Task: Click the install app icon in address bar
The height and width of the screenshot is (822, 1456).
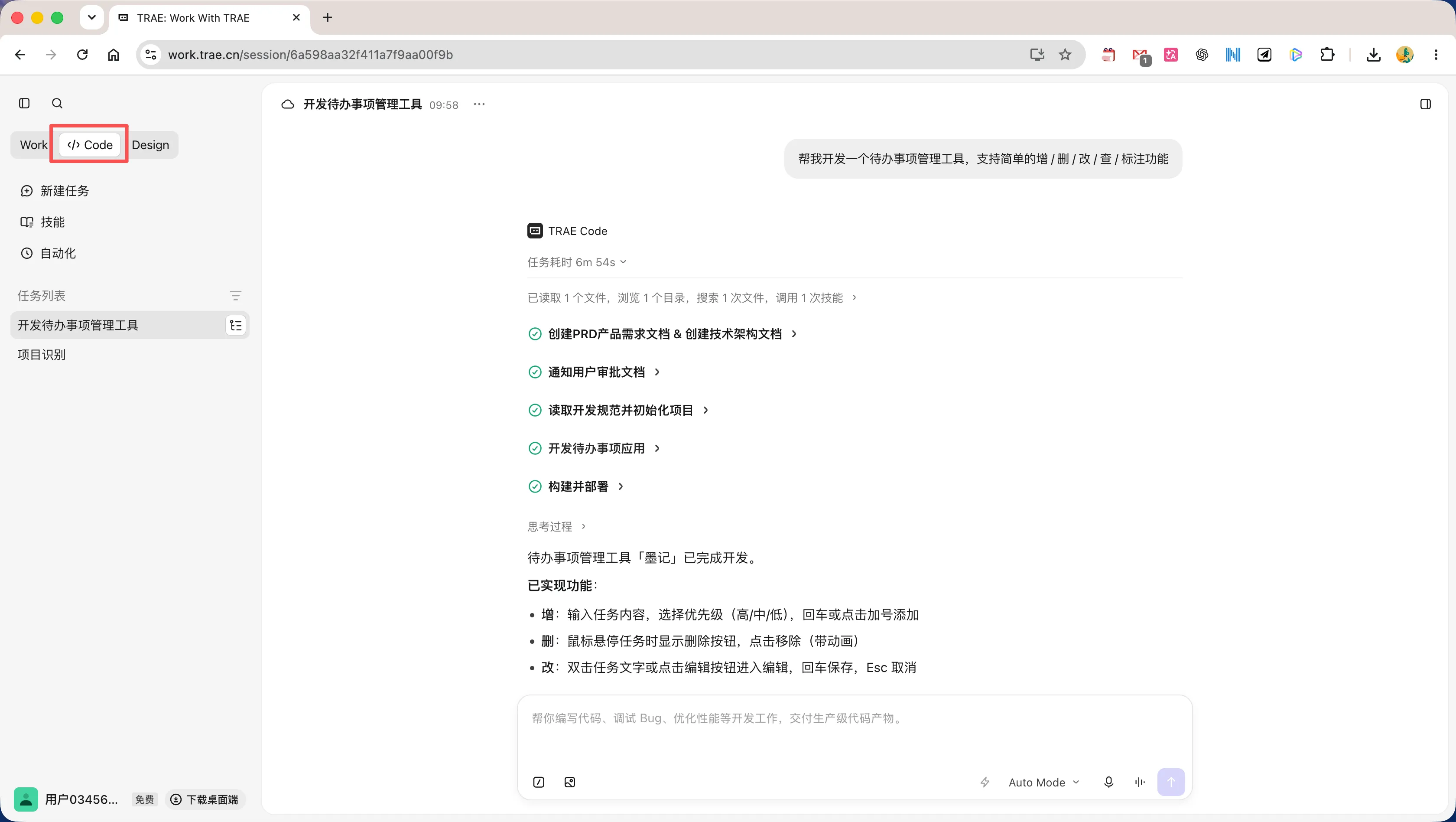Action: click(1037, 54)
